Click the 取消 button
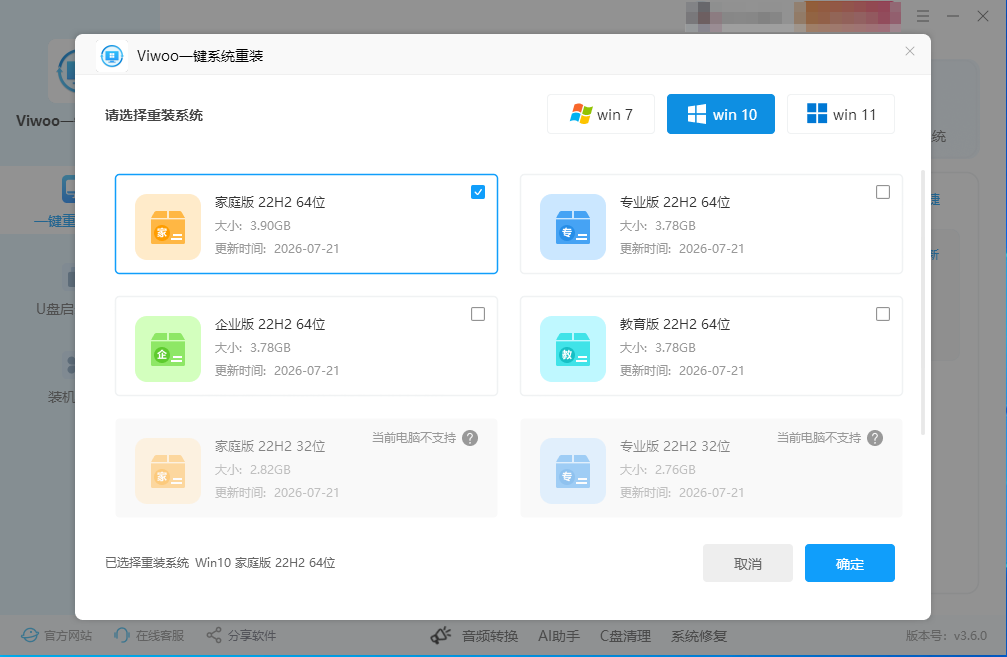The height and width of the screenshot is (657, 1007). tap(748, 563)
